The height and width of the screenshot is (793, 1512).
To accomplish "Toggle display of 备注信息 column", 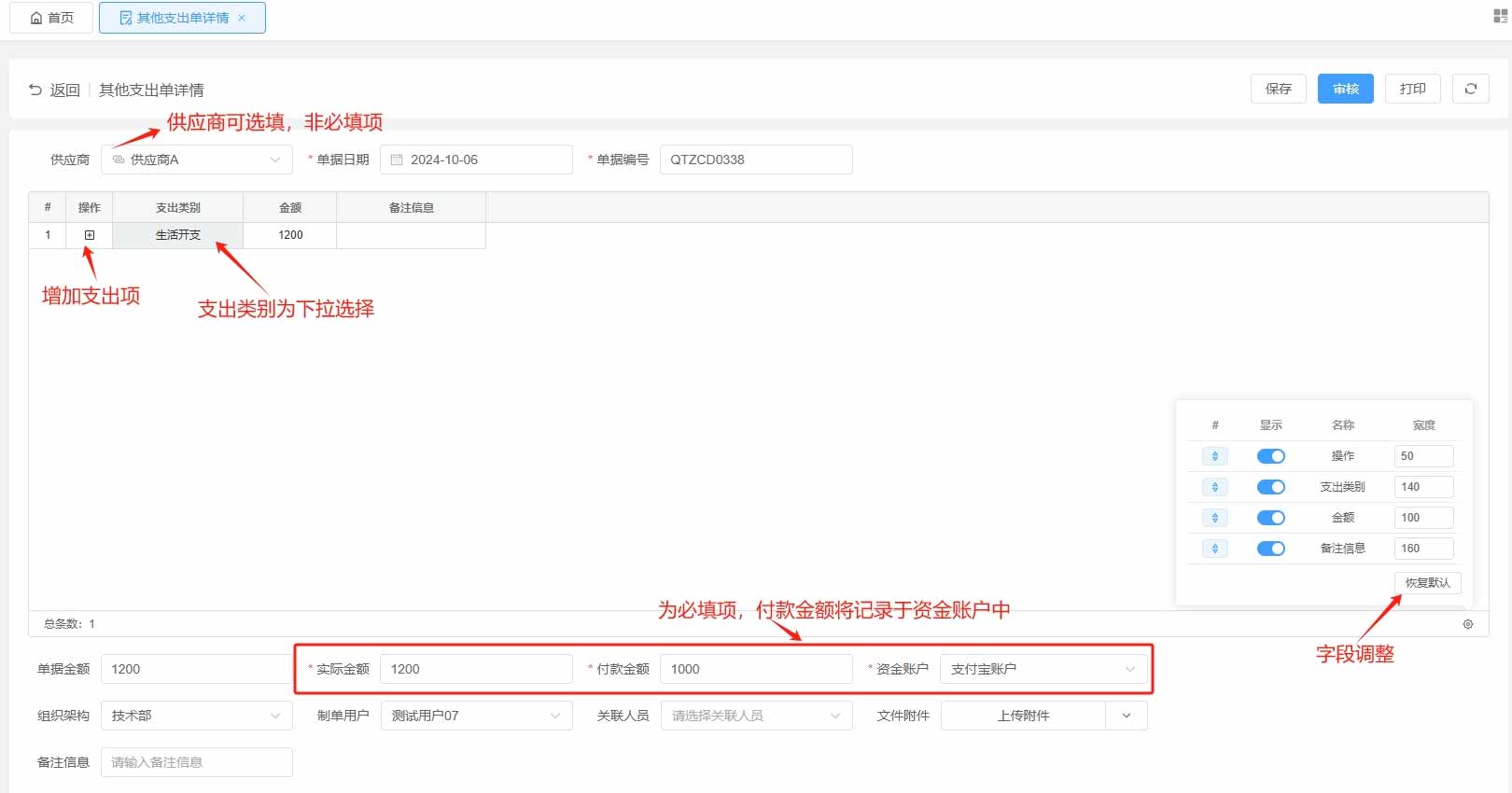I will pyautogui.click(x=1270, y=549).
